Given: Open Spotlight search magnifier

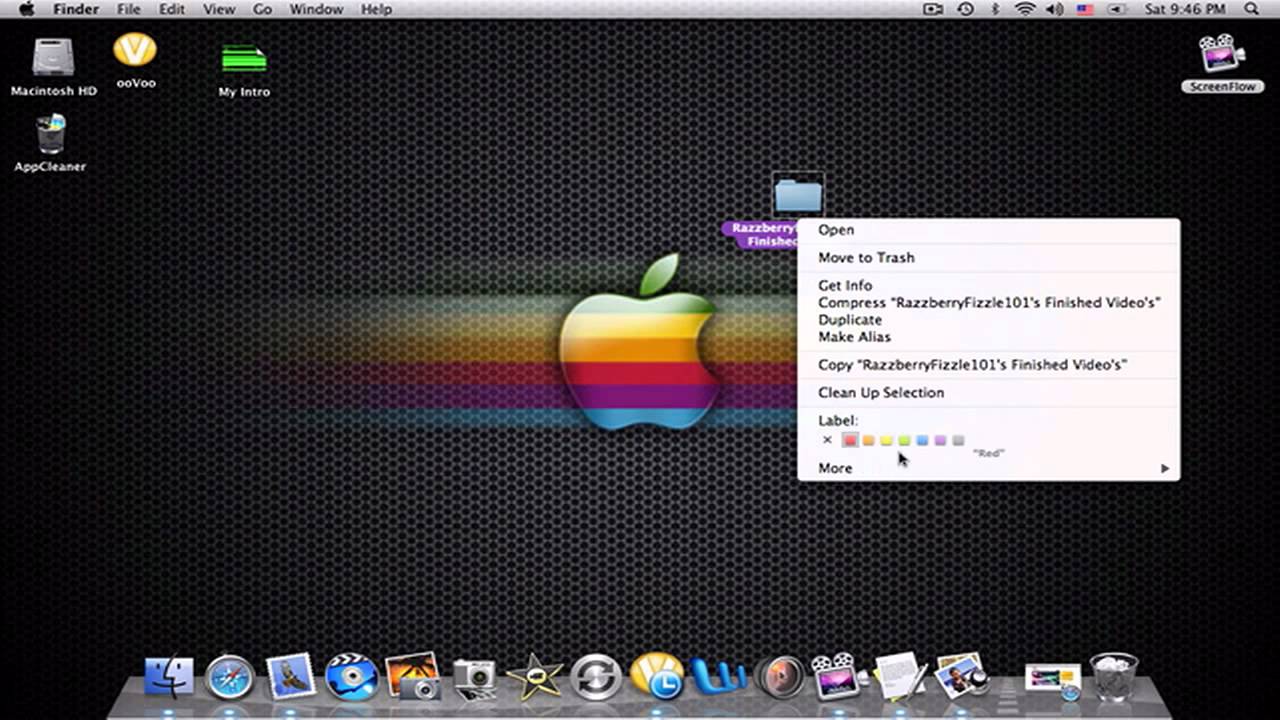Looking at the screenshot, I should pos(1251,9).
